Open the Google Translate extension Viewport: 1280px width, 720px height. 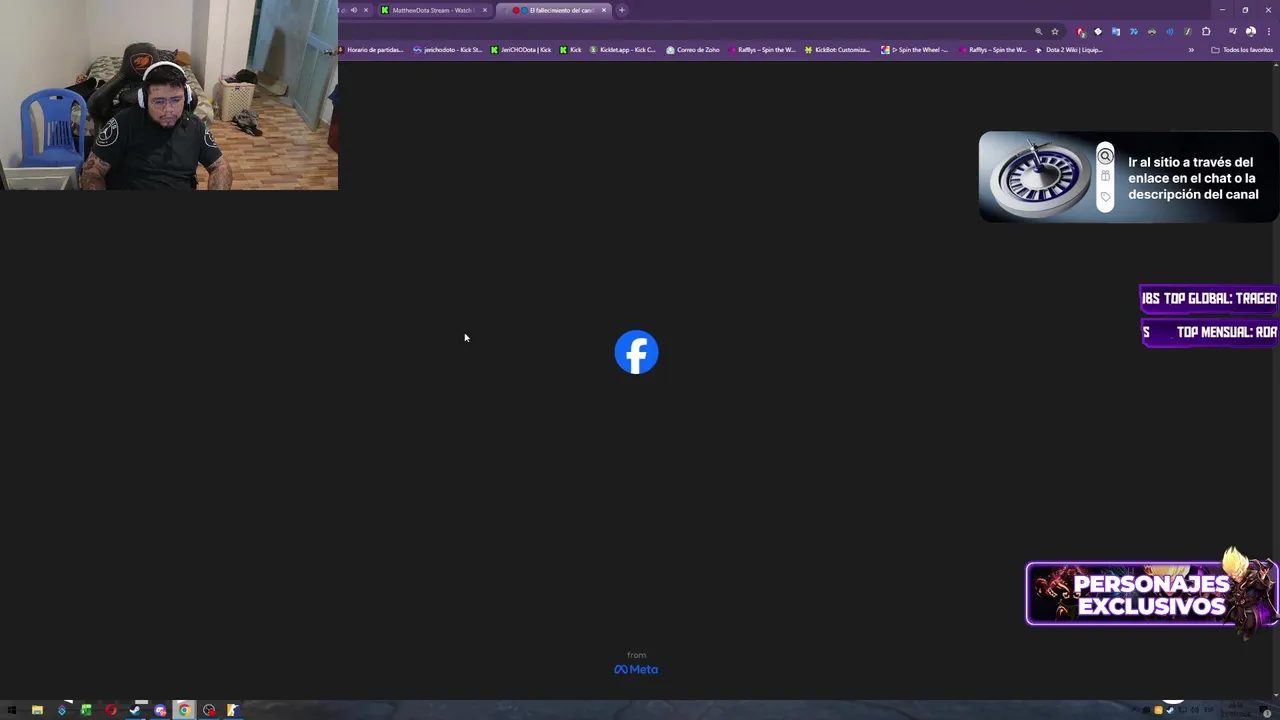[1116, 31]
